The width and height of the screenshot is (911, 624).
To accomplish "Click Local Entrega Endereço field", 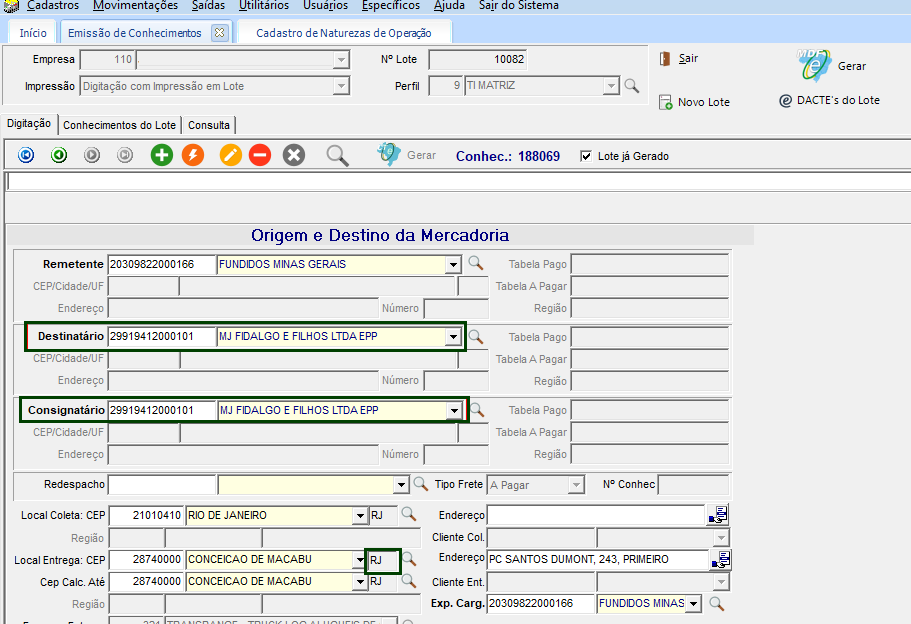I will point(597,560).
